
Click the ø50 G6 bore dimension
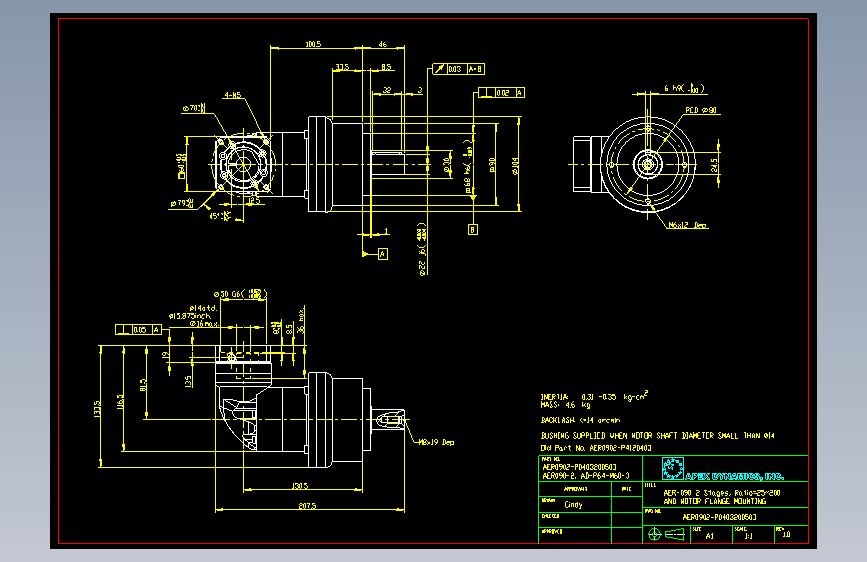pos(241,294)
